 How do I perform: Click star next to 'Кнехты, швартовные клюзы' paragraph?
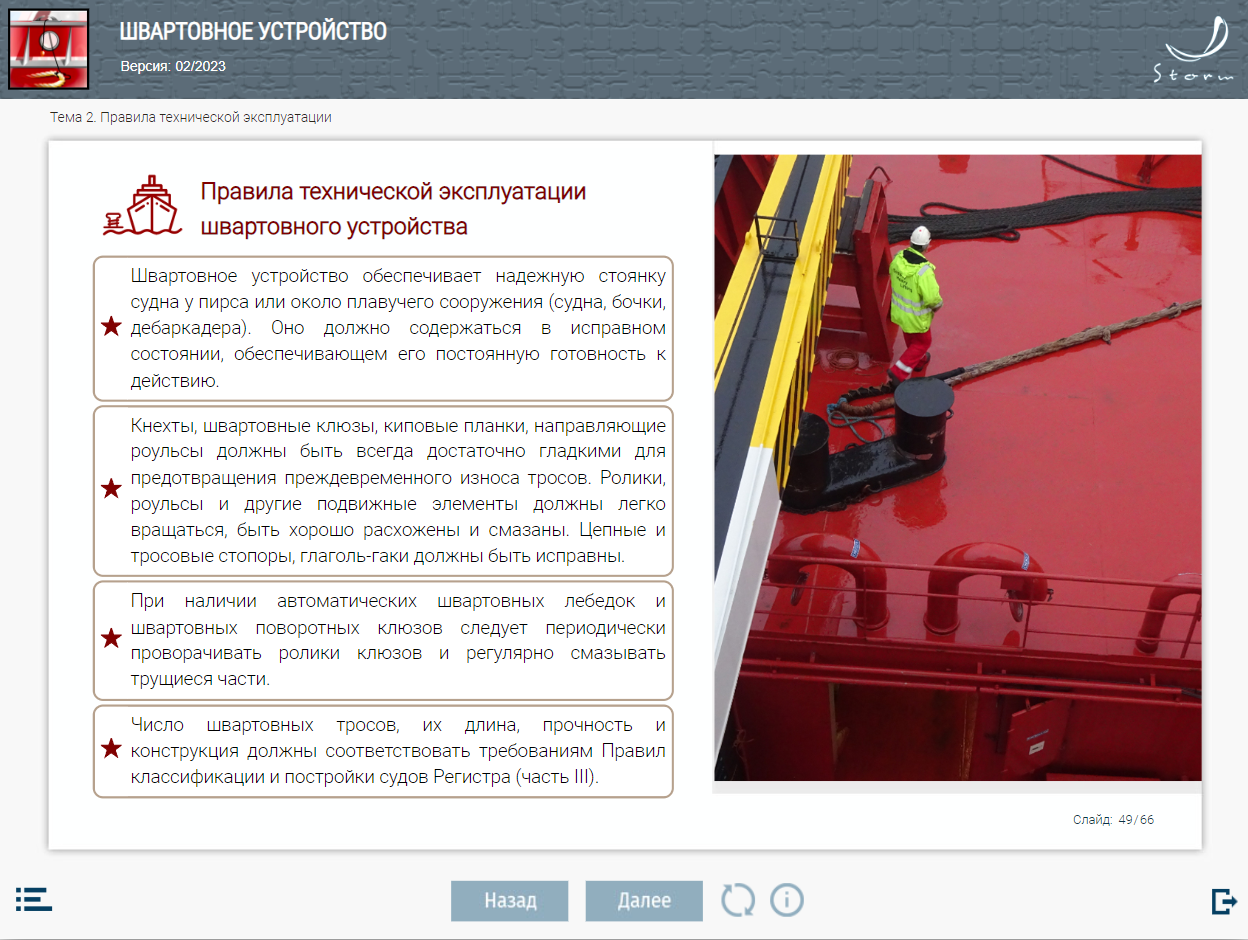click(111, 489)
